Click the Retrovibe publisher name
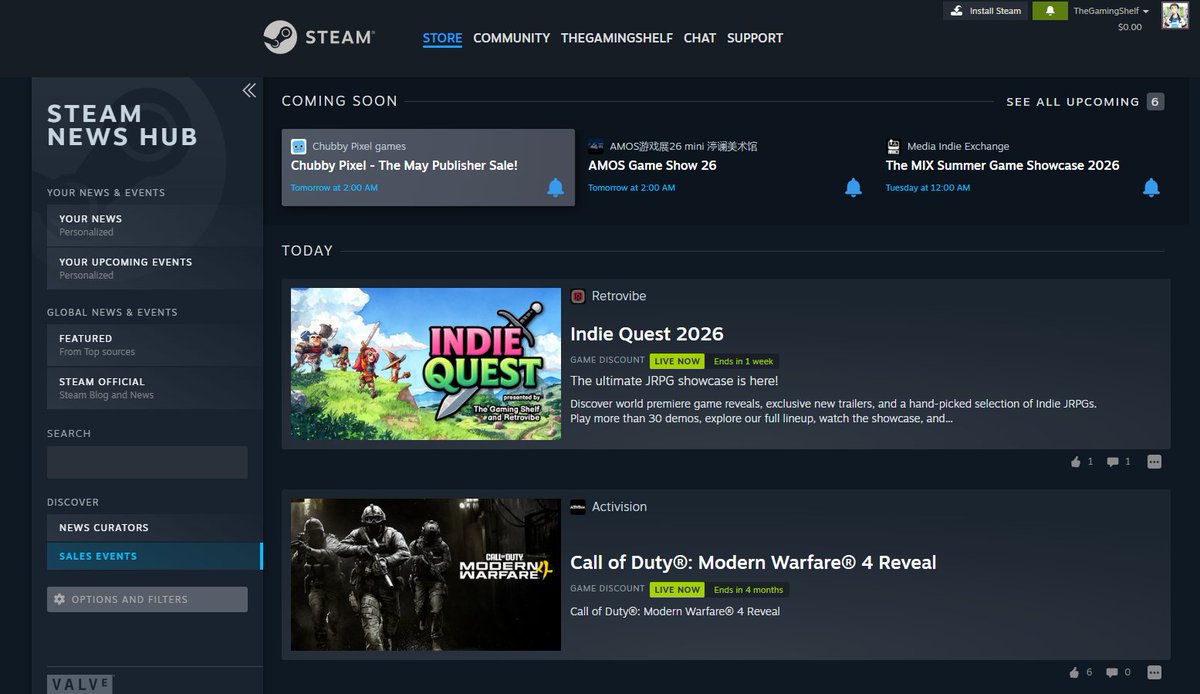 point(619,296)
